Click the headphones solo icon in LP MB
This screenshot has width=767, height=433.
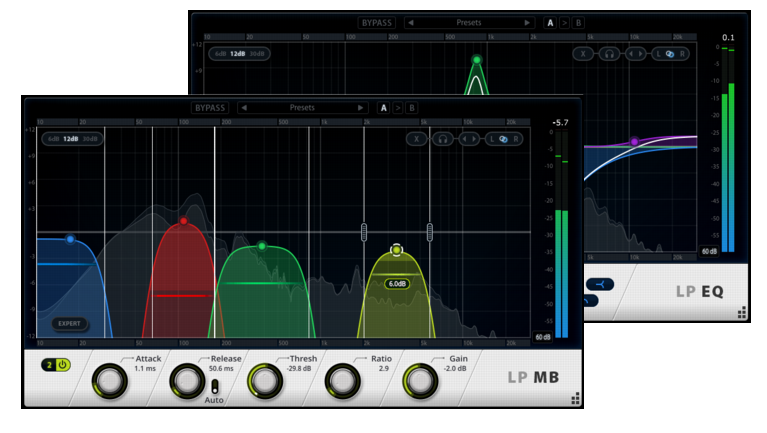click(x=442, y=139)
